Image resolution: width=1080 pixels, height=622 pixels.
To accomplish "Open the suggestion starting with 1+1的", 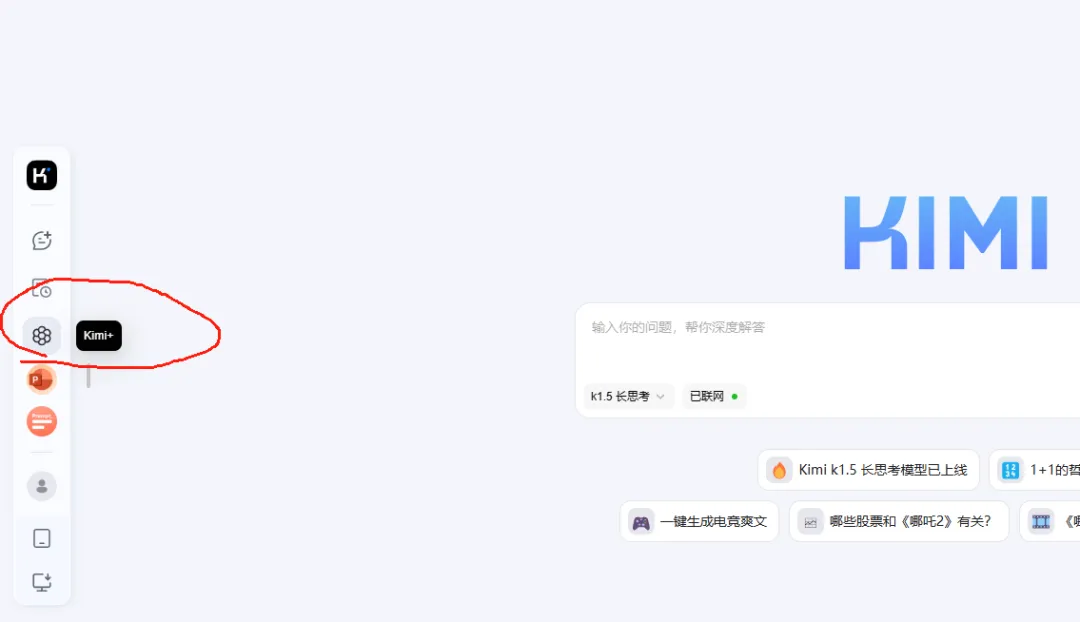I will click(x=1035, y=470).
